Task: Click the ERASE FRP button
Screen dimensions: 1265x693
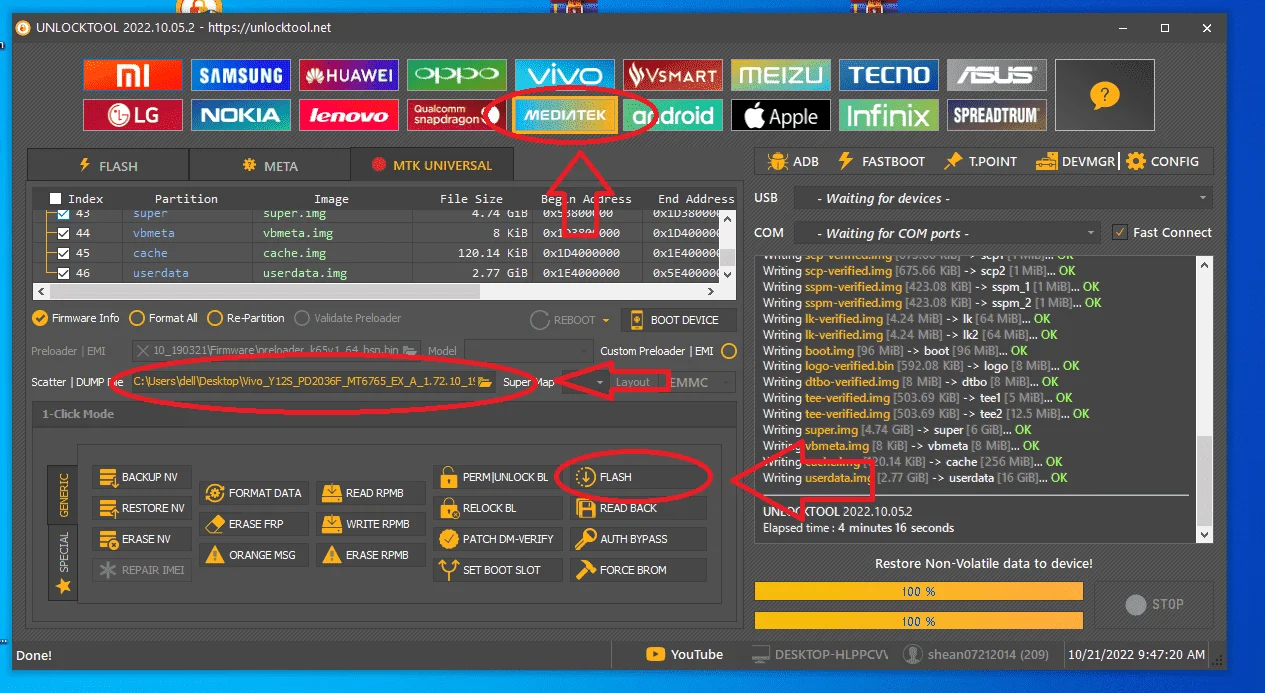Action: click(x=253, y=524)
